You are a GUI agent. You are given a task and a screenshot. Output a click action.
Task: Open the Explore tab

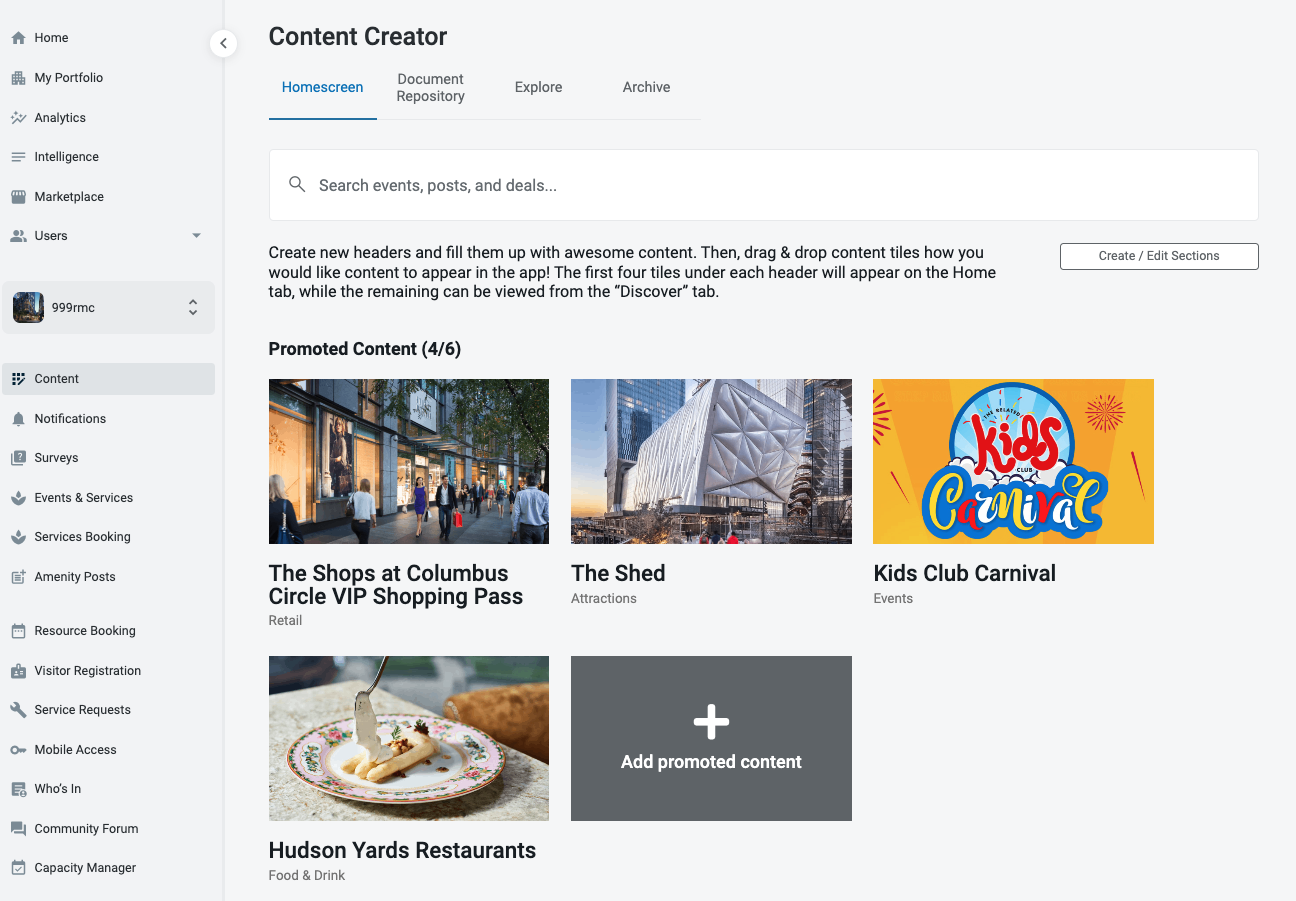pos(538,88)
